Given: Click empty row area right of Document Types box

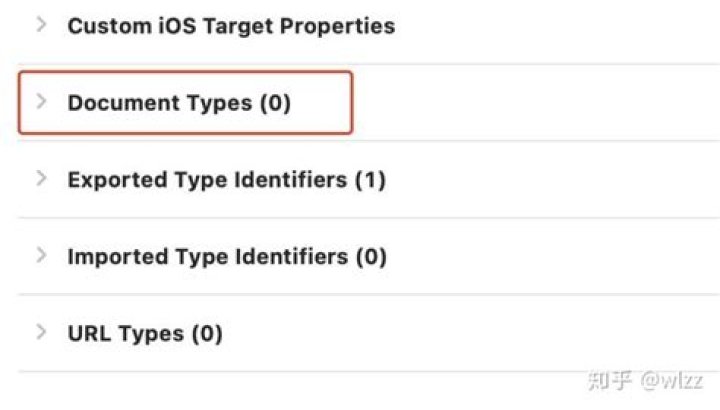Looking at the screenshot, I should coord(530,103).
